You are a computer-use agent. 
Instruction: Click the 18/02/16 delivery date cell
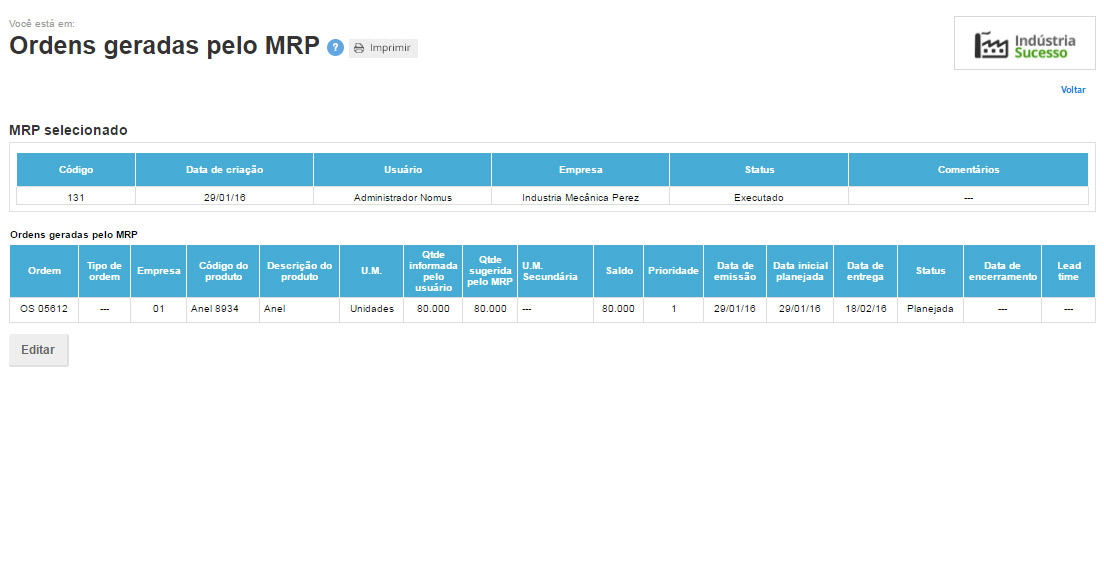(x=865, y=309)
